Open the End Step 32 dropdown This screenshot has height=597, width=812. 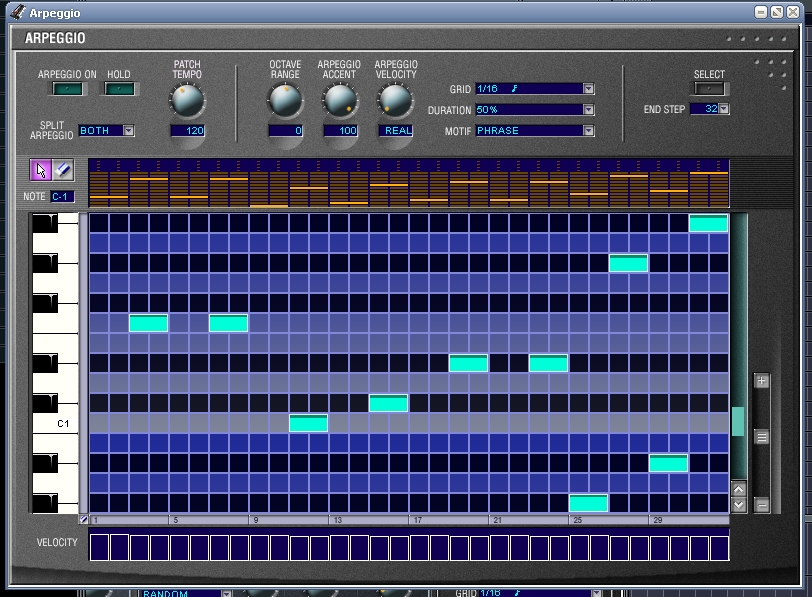[x=724, y=109]
